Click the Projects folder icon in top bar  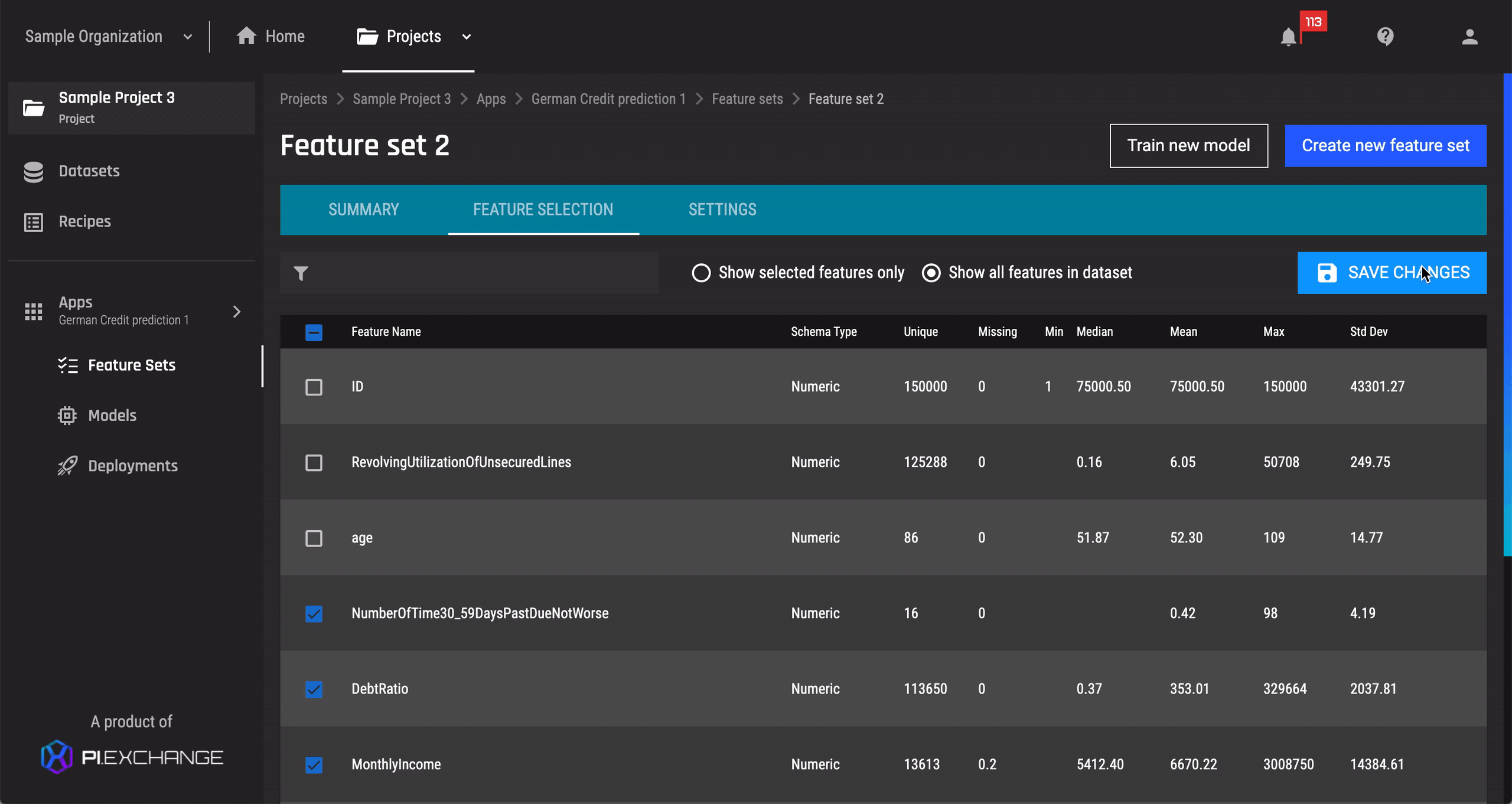[x=367, y=37]
